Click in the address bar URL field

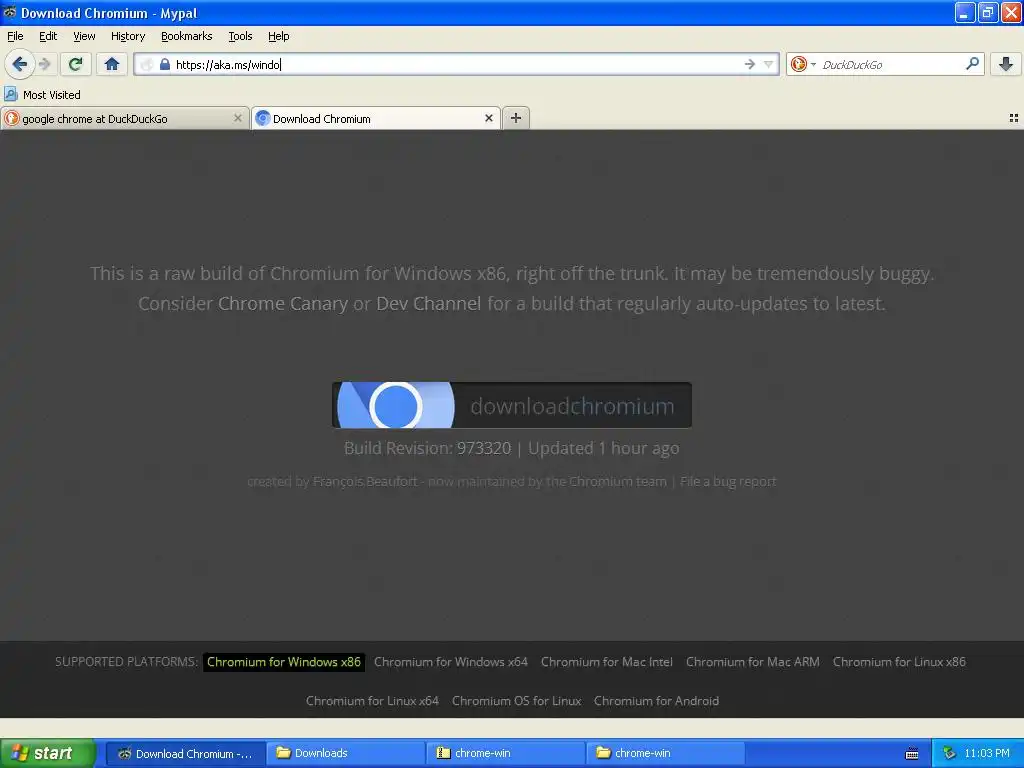click(x=457, y=64)
